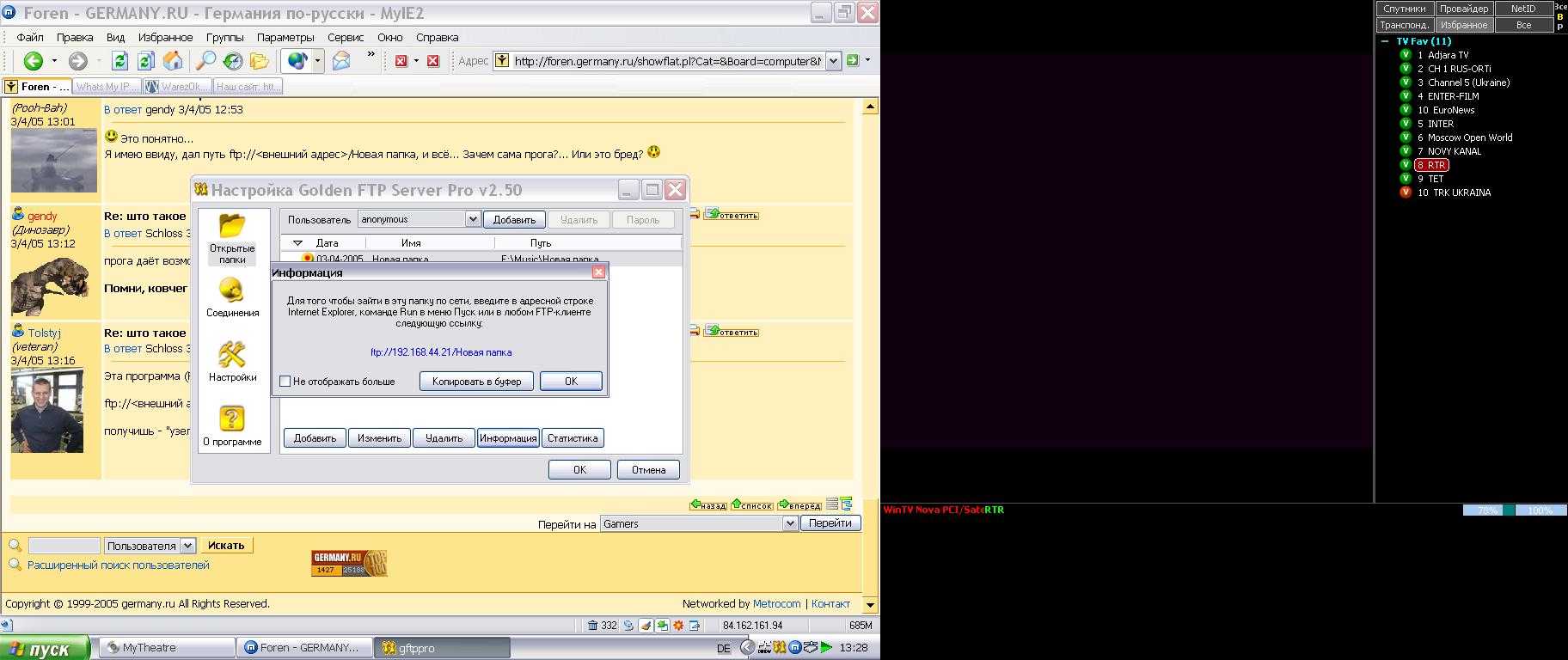Click the Home icon in MyIE2 toolbar
This screenshot has height=660, width=1568.
click(x=174, y=61)
